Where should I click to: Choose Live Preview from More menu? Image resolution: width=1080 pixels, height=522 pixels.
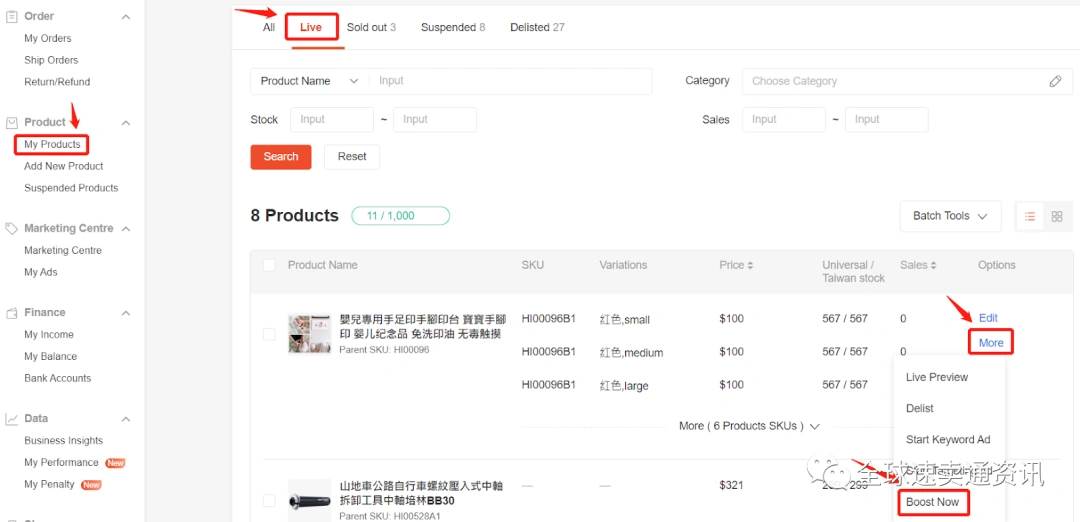pyautogui.click(x=937, y=377)
